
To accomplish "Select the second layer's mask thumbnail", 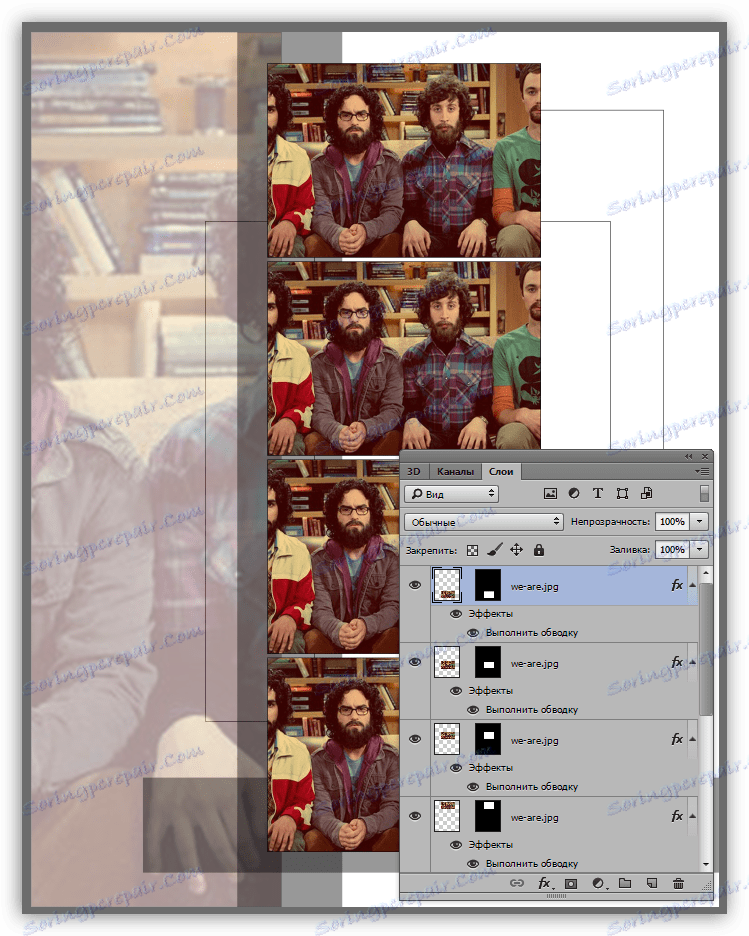I will (488, 662).
